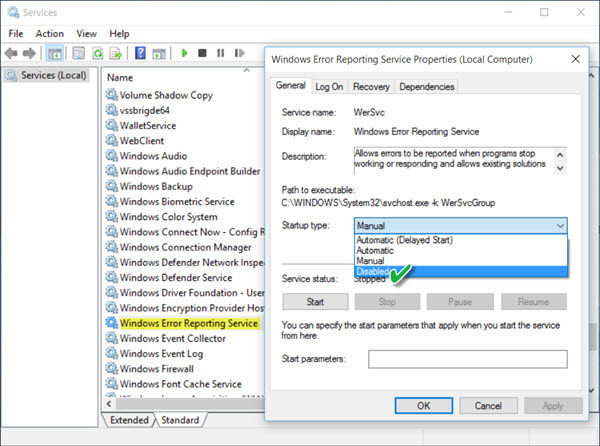Click the Forward arrow in Services toolbar

tap(29, 53)
